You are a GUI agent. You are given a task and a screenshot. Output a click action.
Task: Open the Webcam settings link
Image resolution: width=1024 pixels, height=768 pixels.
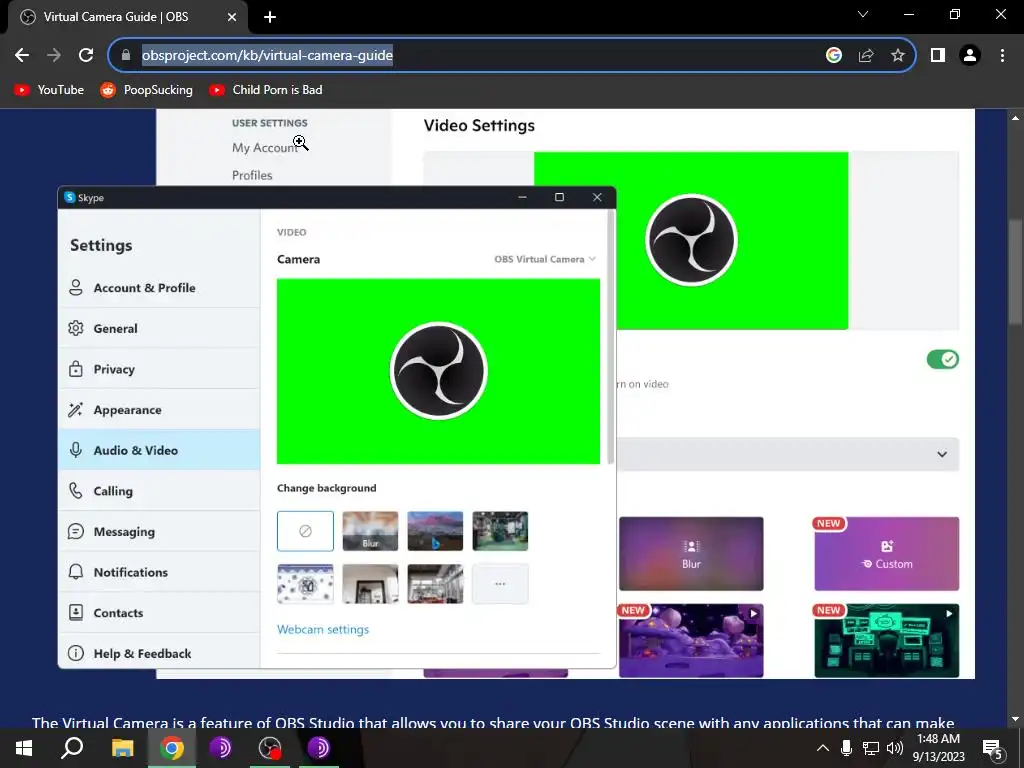coord(323,630)
